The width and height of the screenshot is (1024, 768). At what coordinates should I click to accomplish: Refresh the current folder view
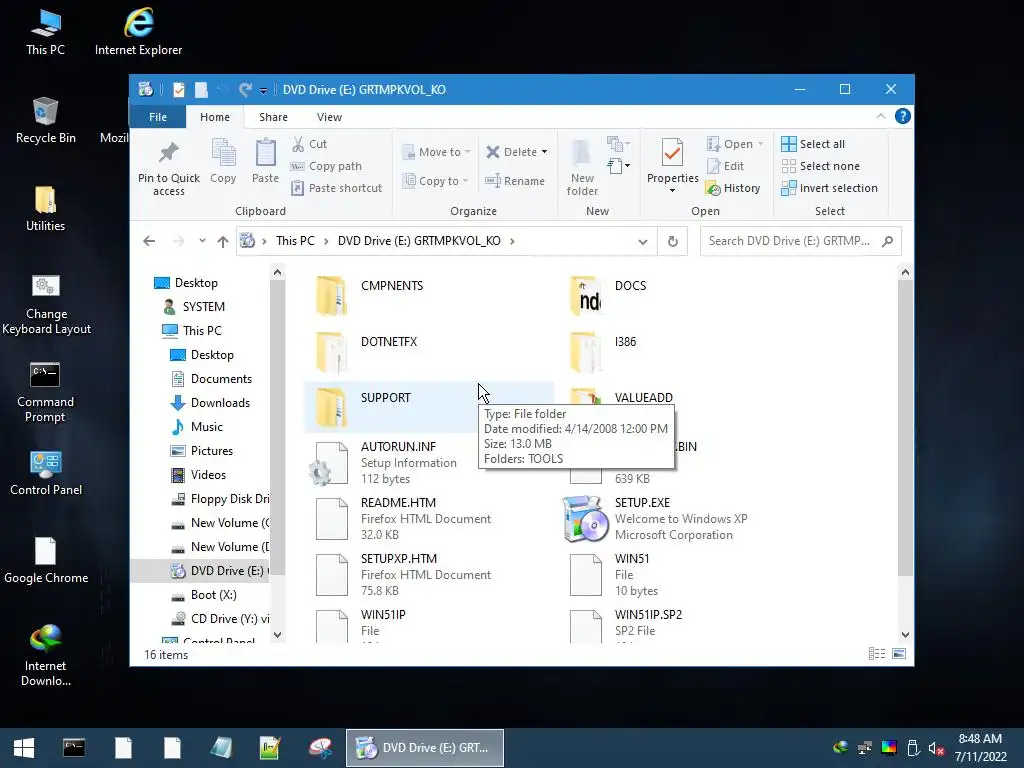pyautogui.click(x=673, y=242)
